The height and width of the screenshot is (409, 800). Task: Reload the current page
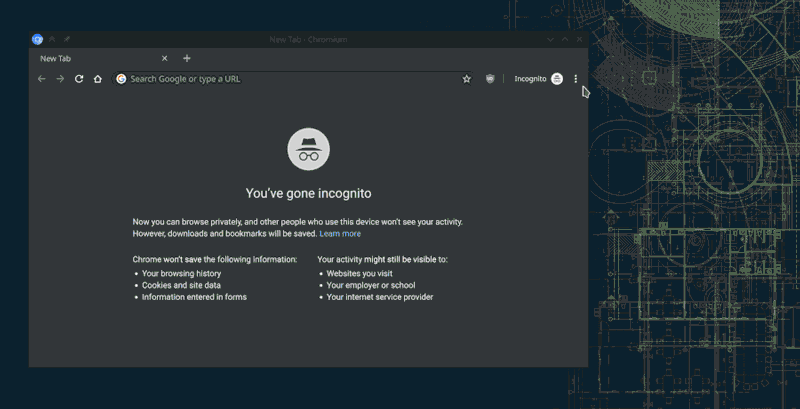79,79
